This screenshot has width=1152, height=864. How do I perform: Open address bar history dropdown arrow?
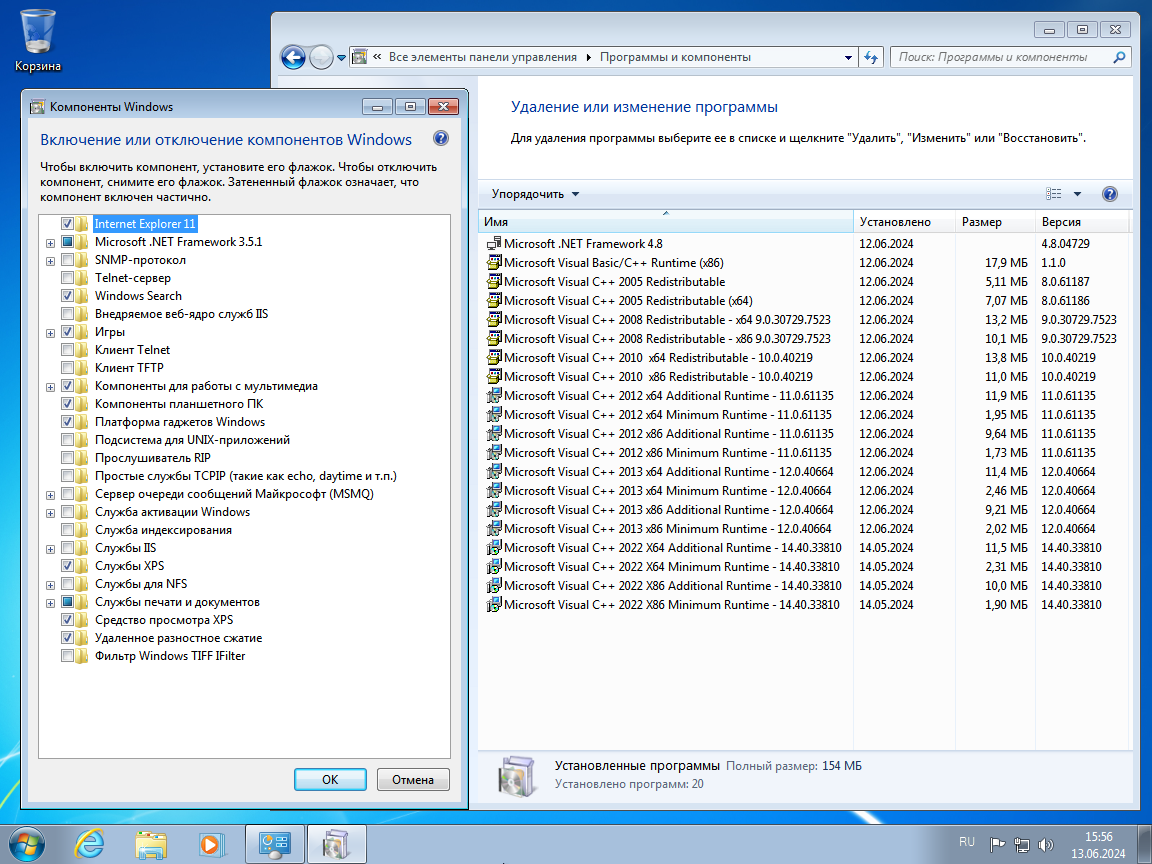coord(848,57)
